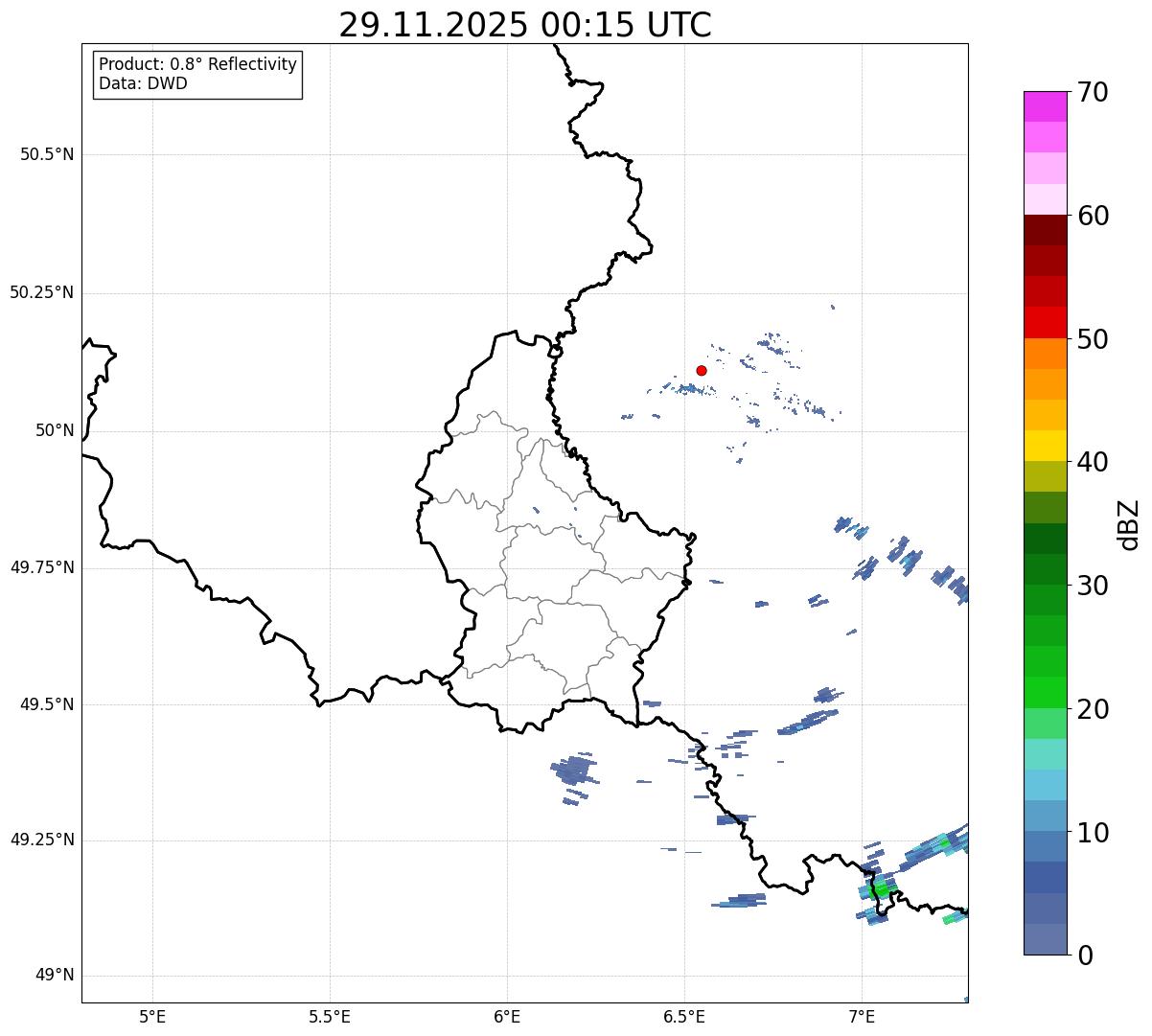1152x1036 pixels.
Task: Click the 49.25°N latitude label
Action: (42, 840)
